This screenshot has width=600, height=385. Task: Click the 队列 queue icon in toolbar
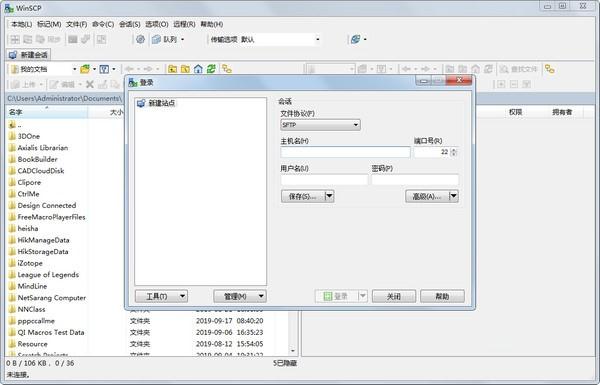(156, 39)
